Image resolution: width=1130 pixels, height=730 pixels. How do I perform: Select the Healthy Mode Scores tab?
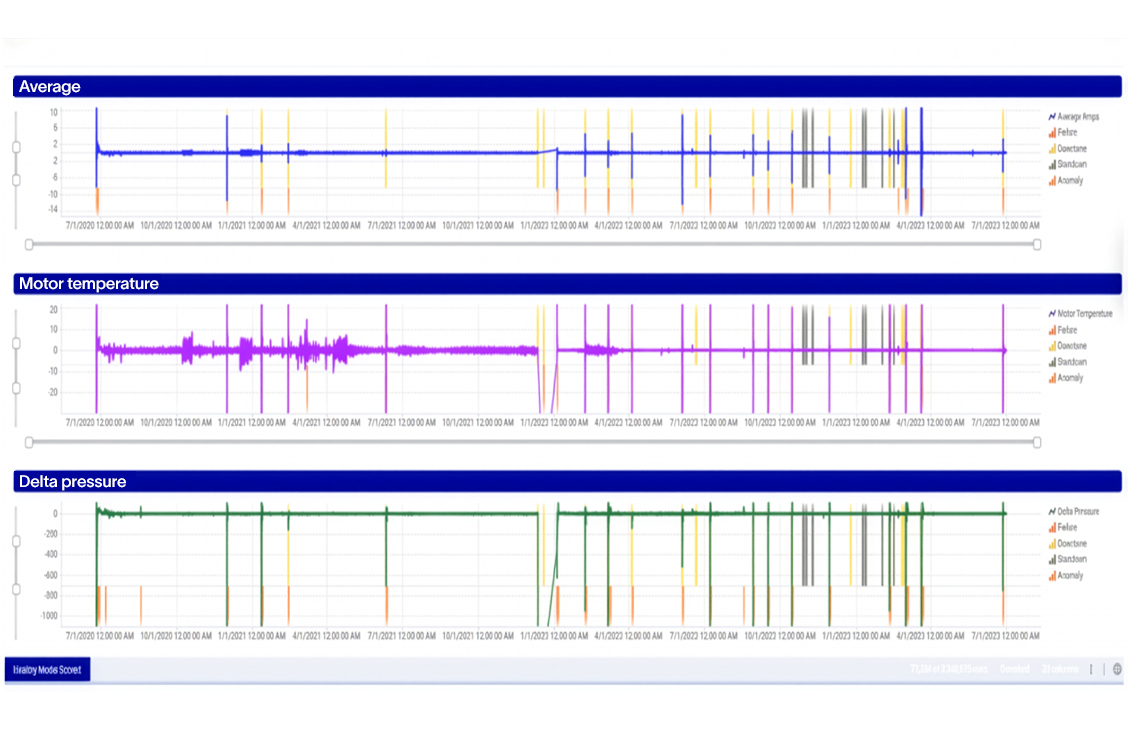tap(47, 670)
